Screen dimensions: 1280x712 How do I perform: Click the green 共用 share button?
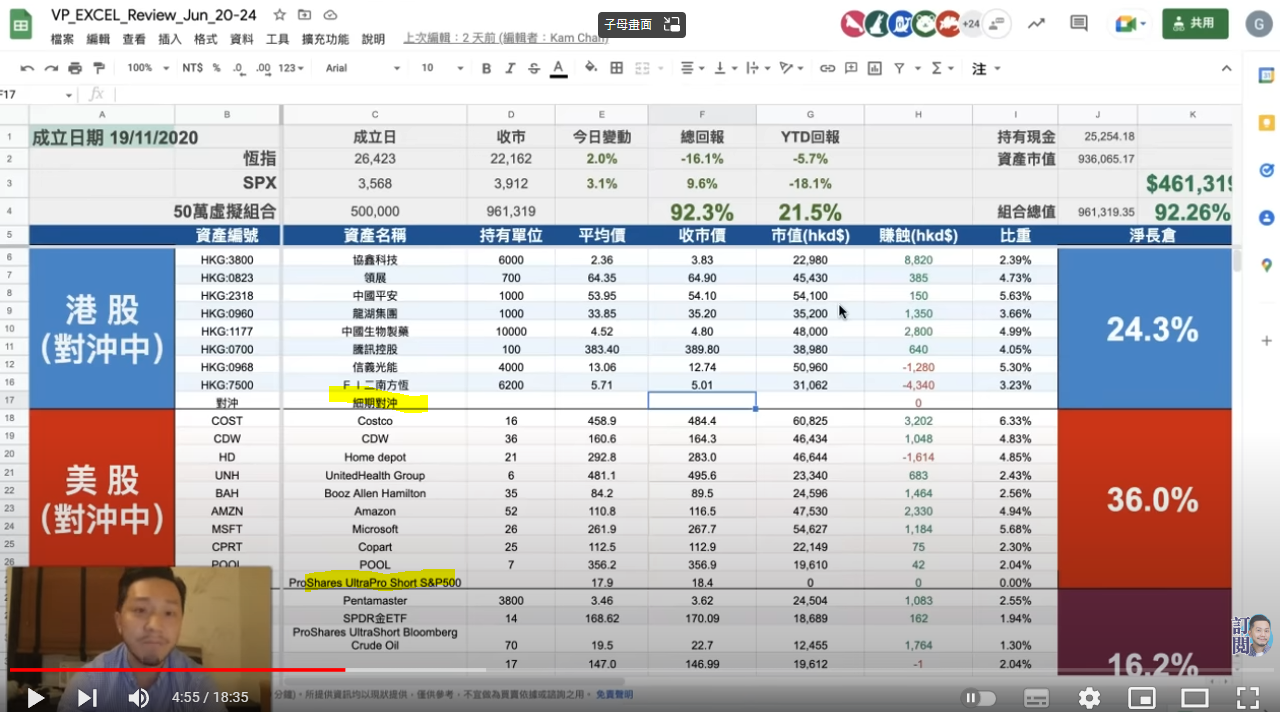1195,24
